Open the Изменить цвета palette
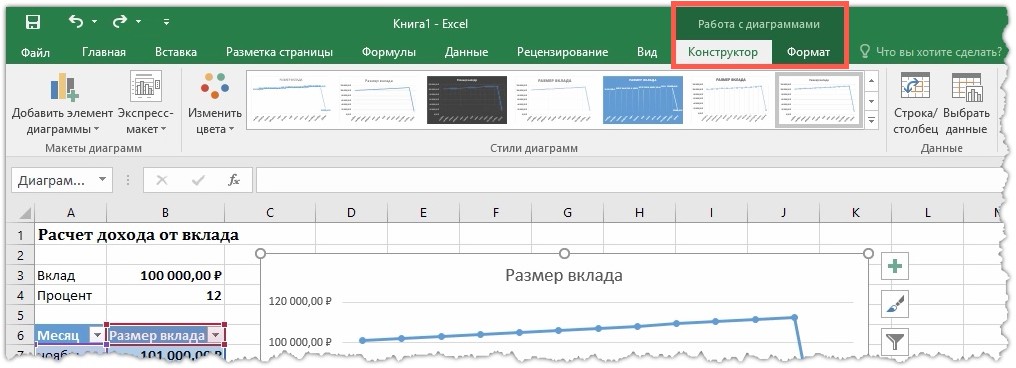The height and width of the screenshot is (368, 1016). click(x=215, y=104)
